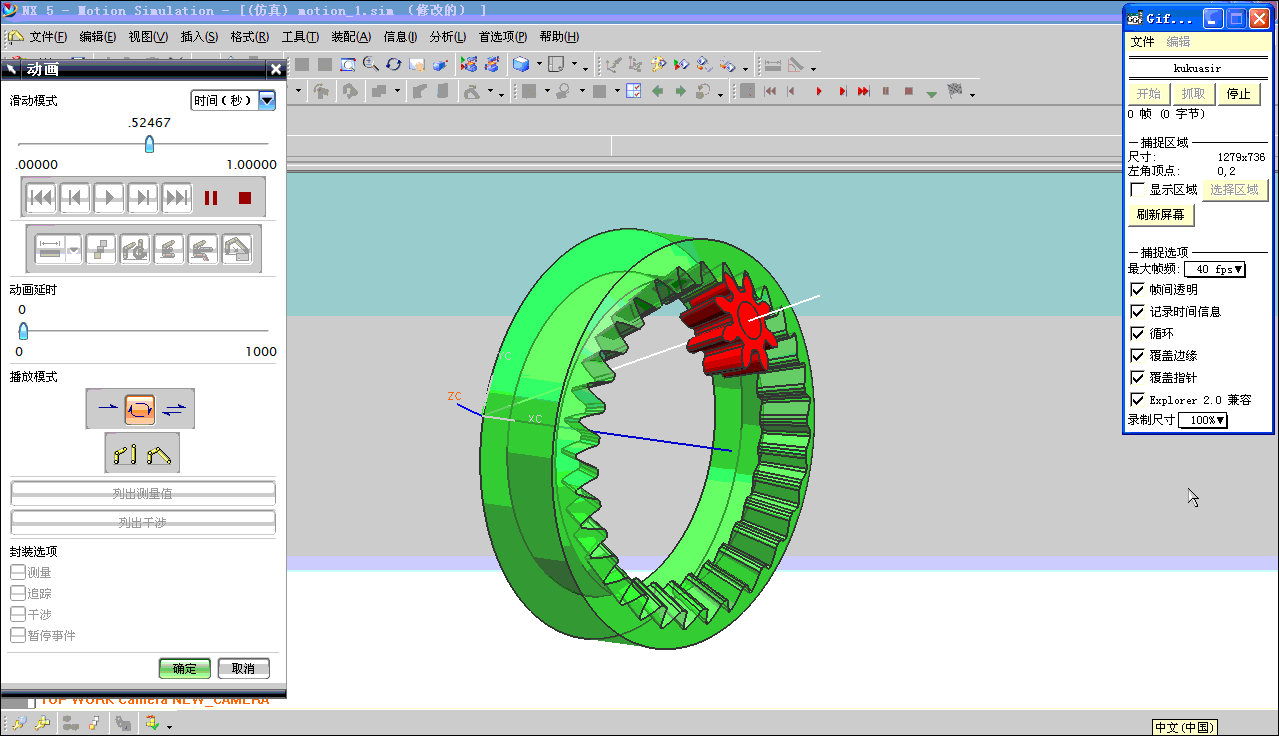Screen dimensions: 1279x736
Task: Open the measure tool in animation panel
Action: (x=50, y=248)
